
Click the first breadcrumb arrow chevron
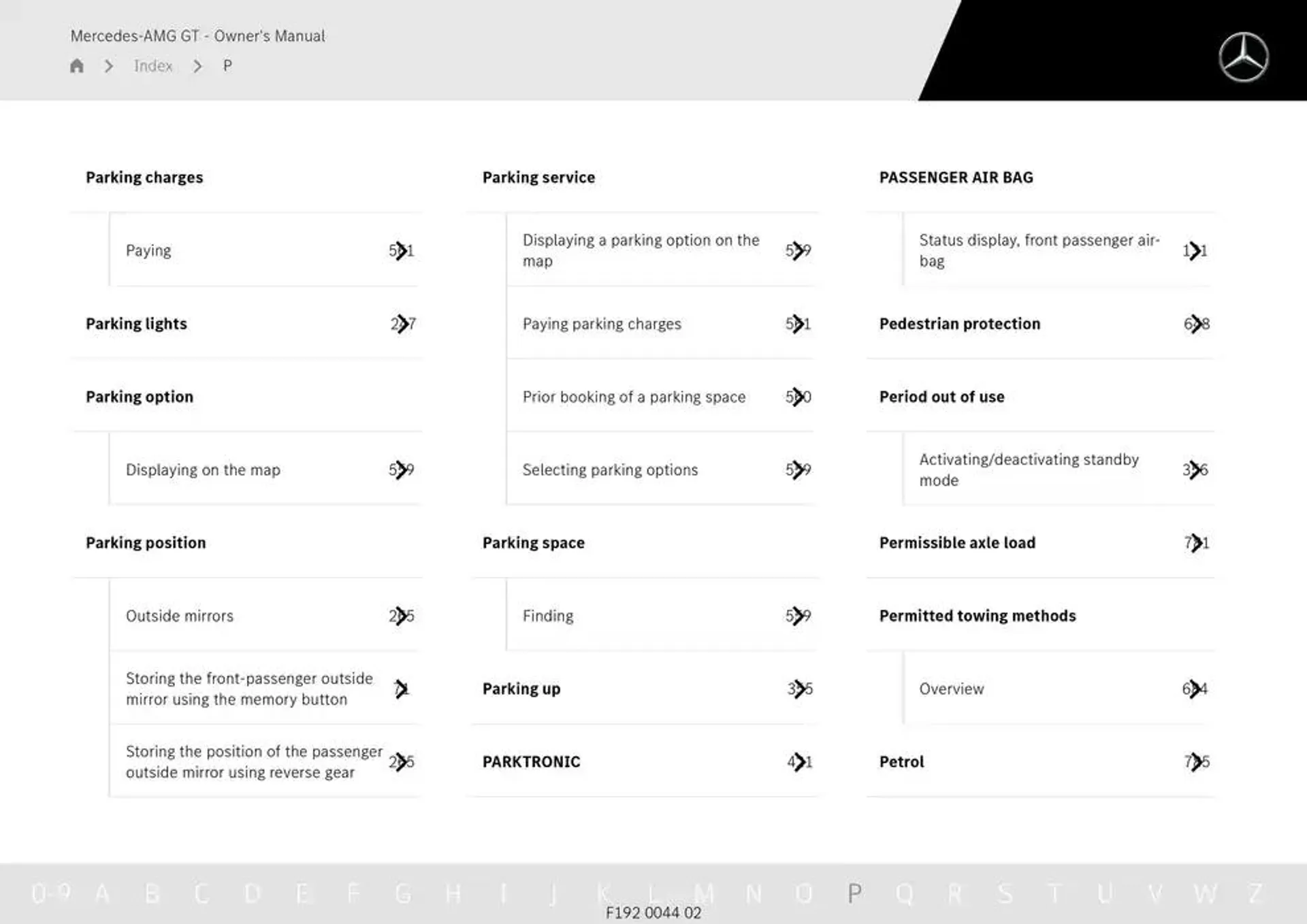coord(108,66)
